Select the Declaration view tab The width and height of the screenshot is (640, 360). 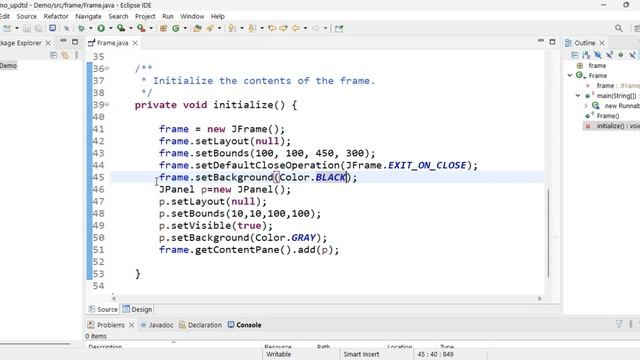(200, 325)
